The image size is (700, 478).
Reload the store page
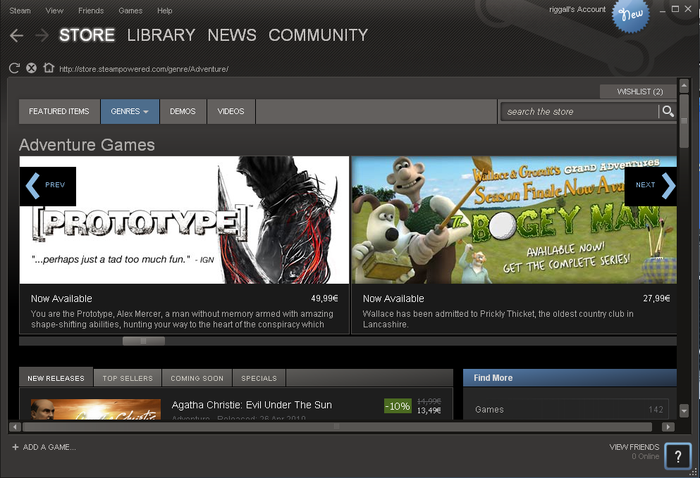[x=14, y=68]
